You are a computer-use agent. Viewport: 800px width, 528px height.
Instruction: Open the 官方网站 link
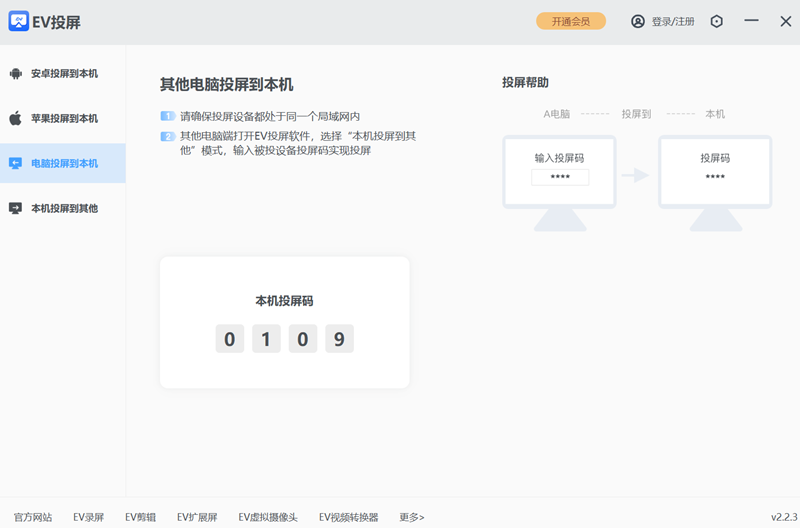[33, 517]
